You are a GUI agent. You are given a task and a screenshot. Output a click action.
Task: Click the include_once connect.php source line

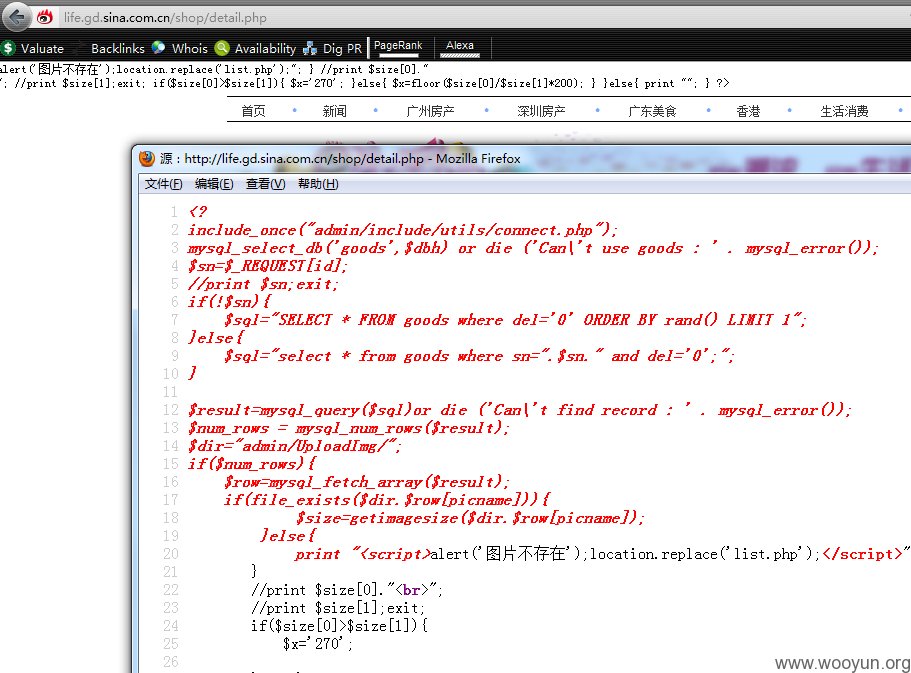click(402, 230)
